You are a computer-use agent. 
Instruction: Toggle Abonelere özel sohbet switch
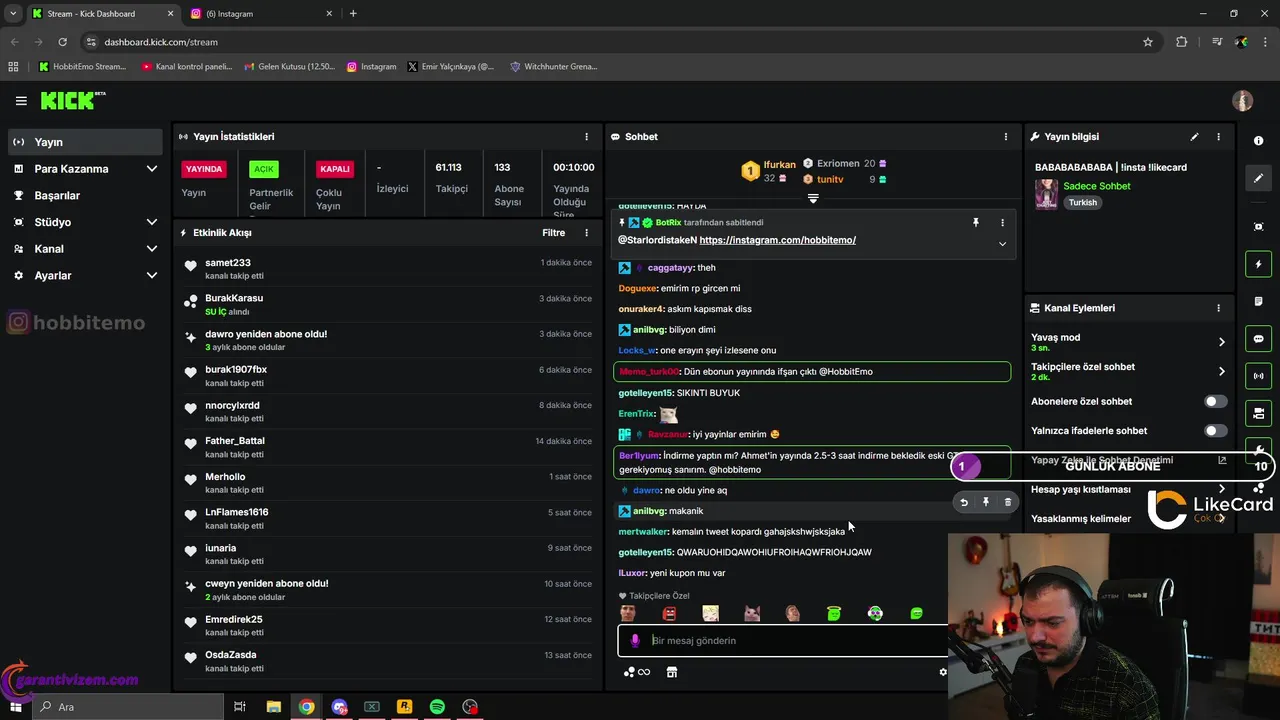[x=1215, y=401]
